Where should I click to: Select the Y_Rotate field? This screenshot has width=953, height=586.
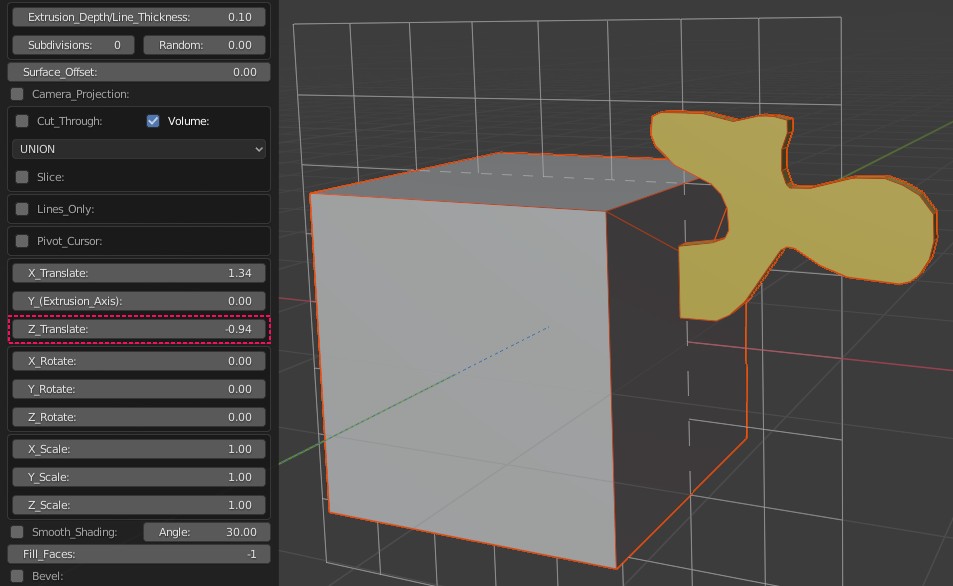(x=139, y=389)
